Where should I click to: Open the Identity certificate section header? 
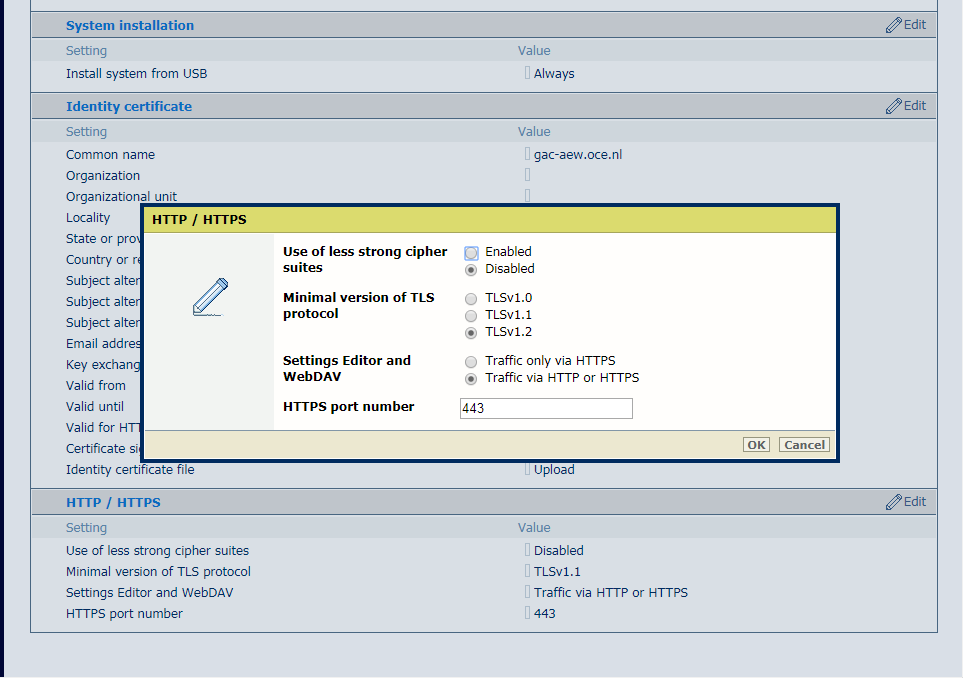pyautogui.click(x=129, y=106)
